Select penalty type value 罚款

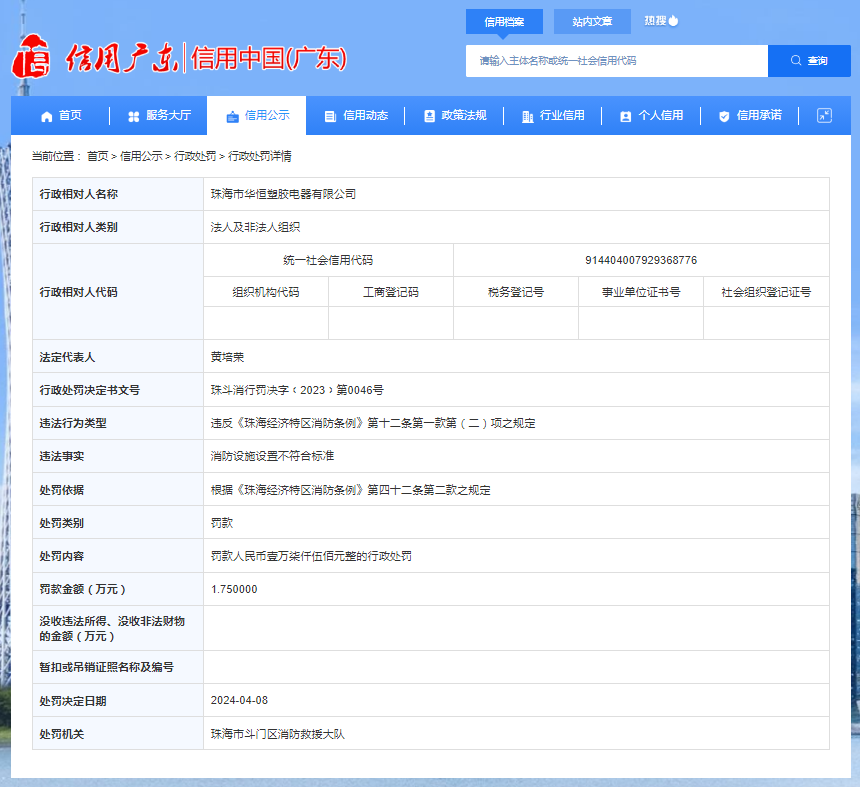222,523
